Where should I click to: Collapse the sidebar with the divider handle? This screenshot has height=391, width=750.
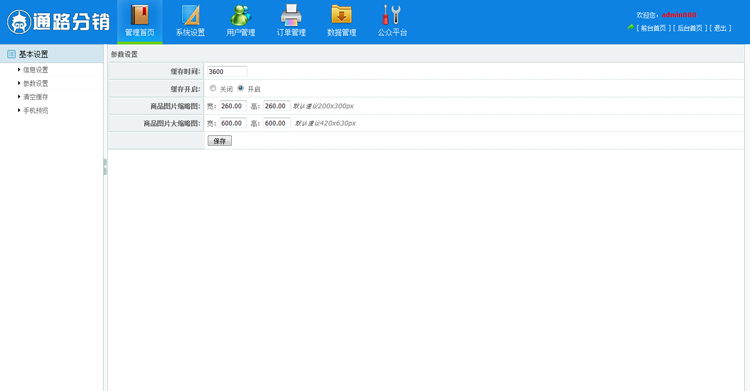tap(105, 167)
